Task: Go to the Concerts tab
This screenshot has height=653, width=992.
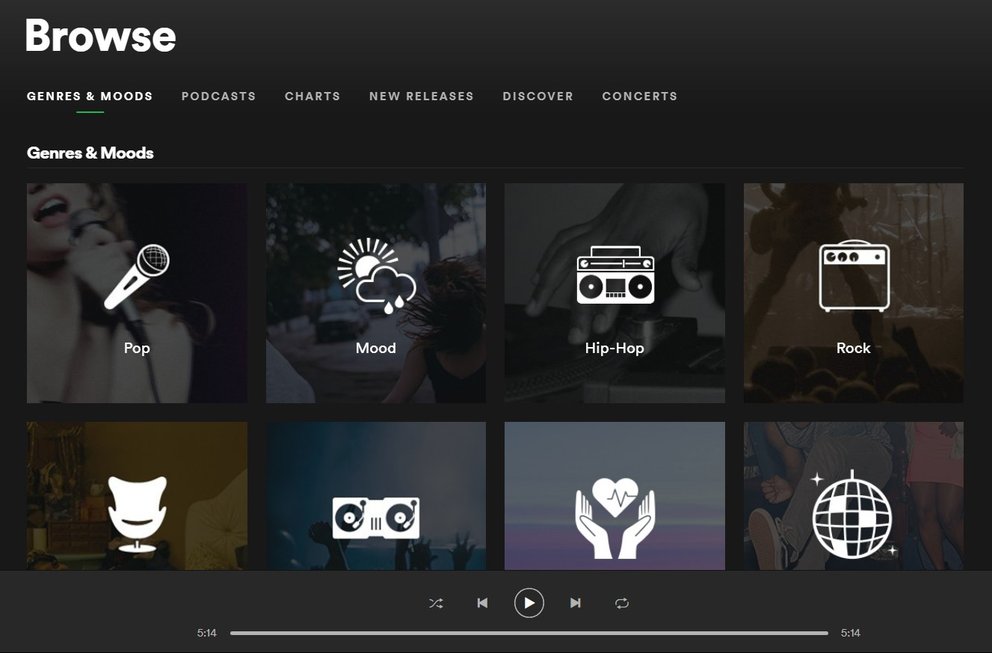Action: pos(640,96)
